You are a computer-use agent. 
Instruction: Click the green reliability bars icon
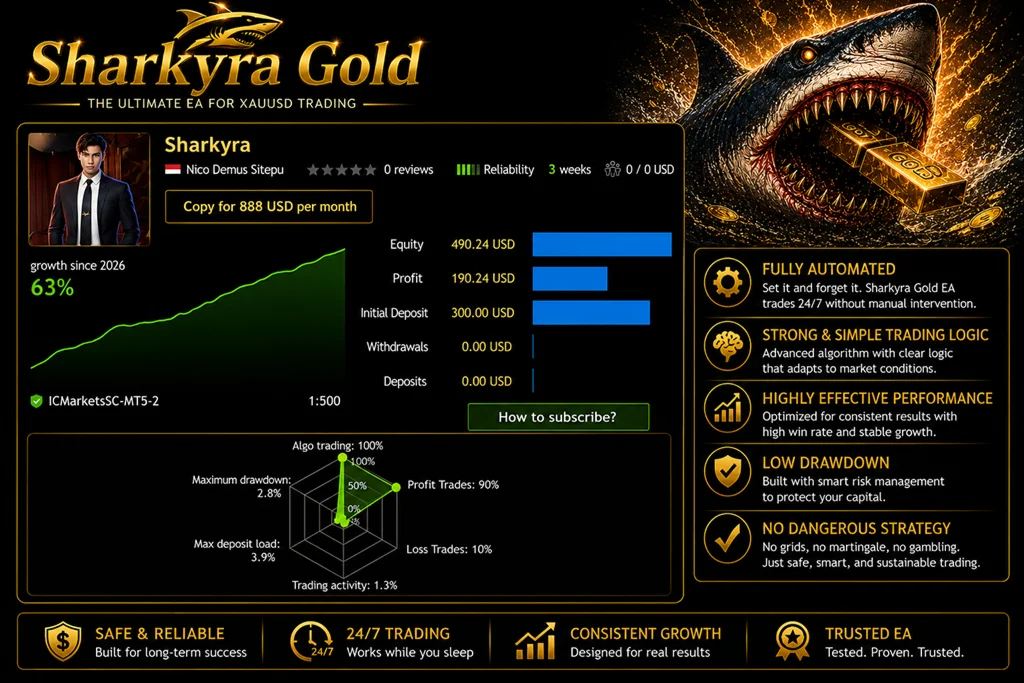click(468, 170)
